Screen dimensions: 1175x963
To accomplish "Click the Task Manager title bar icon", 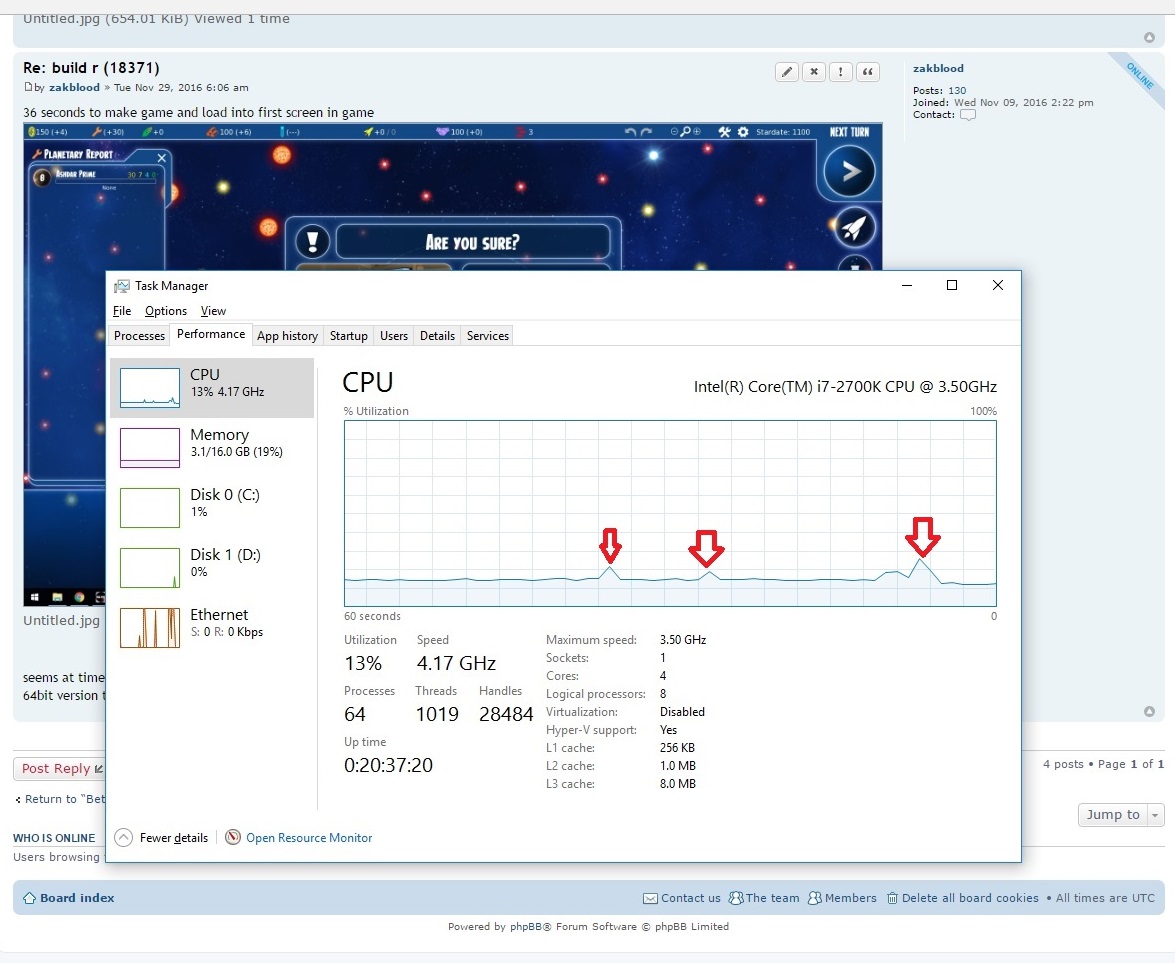I will click(x=121, y=286).
